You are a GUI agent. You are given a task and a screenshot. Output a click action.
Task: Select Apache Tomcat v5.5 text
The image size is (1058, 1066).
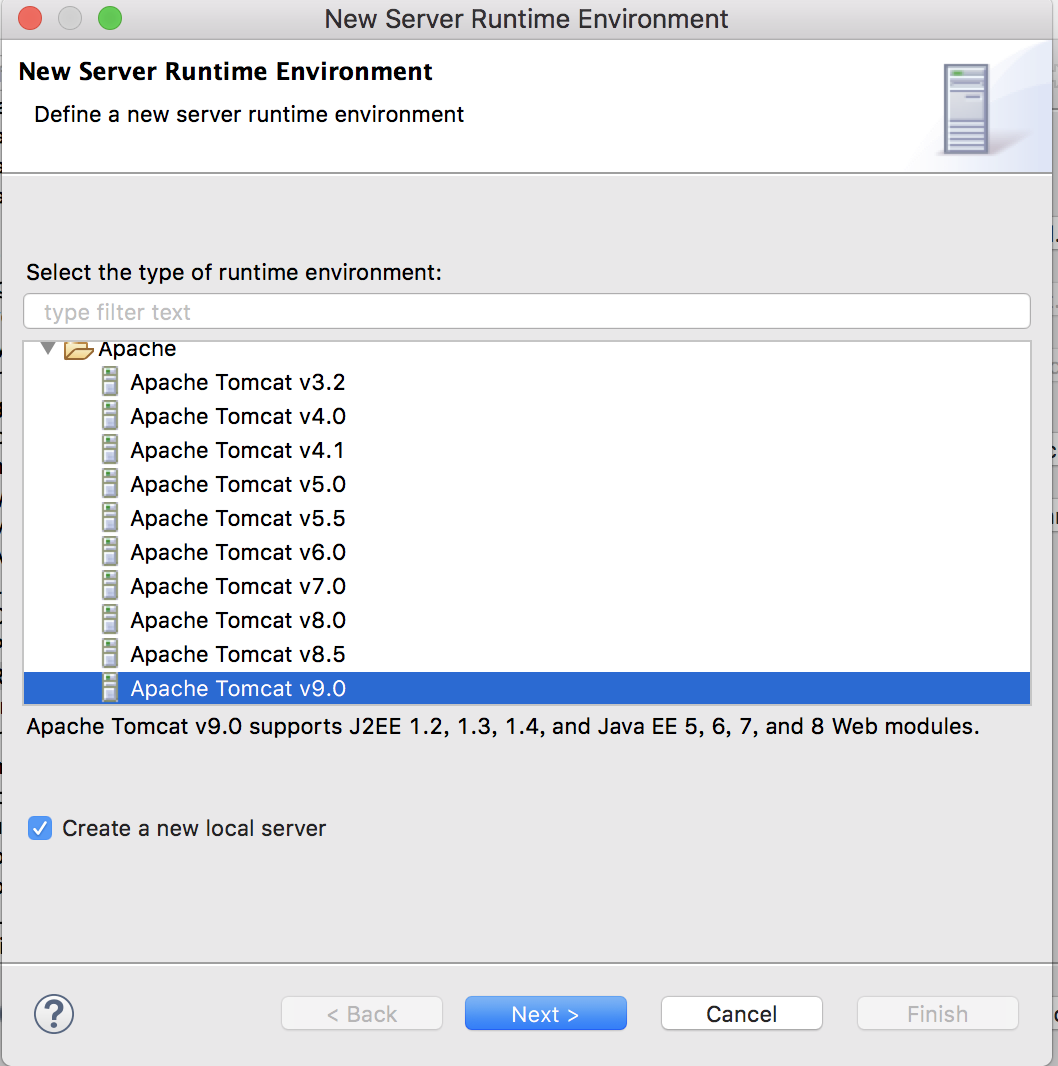pyautogui.click(x=238, y=518)
